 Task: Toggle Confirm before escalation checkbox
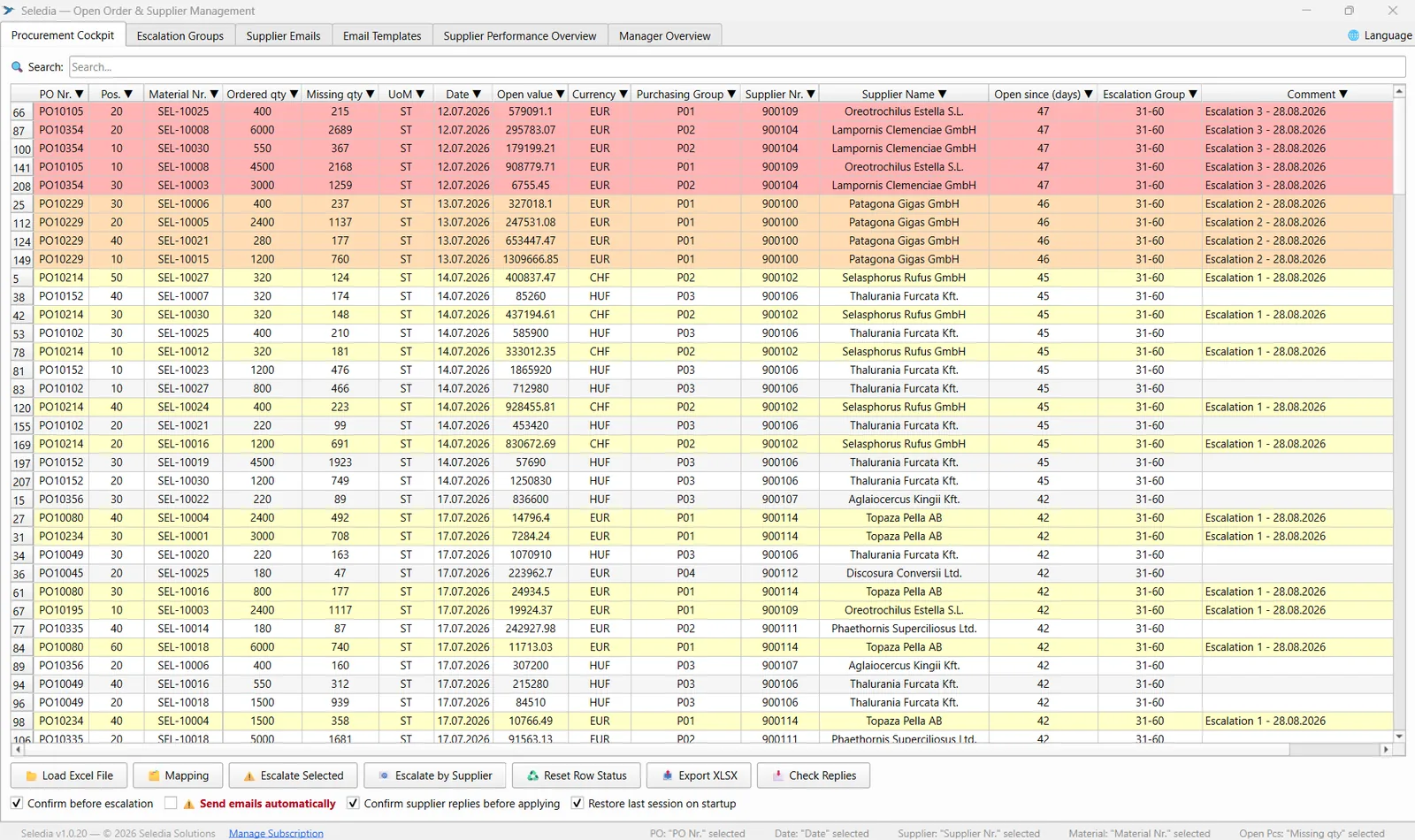(x=17, y=803)
